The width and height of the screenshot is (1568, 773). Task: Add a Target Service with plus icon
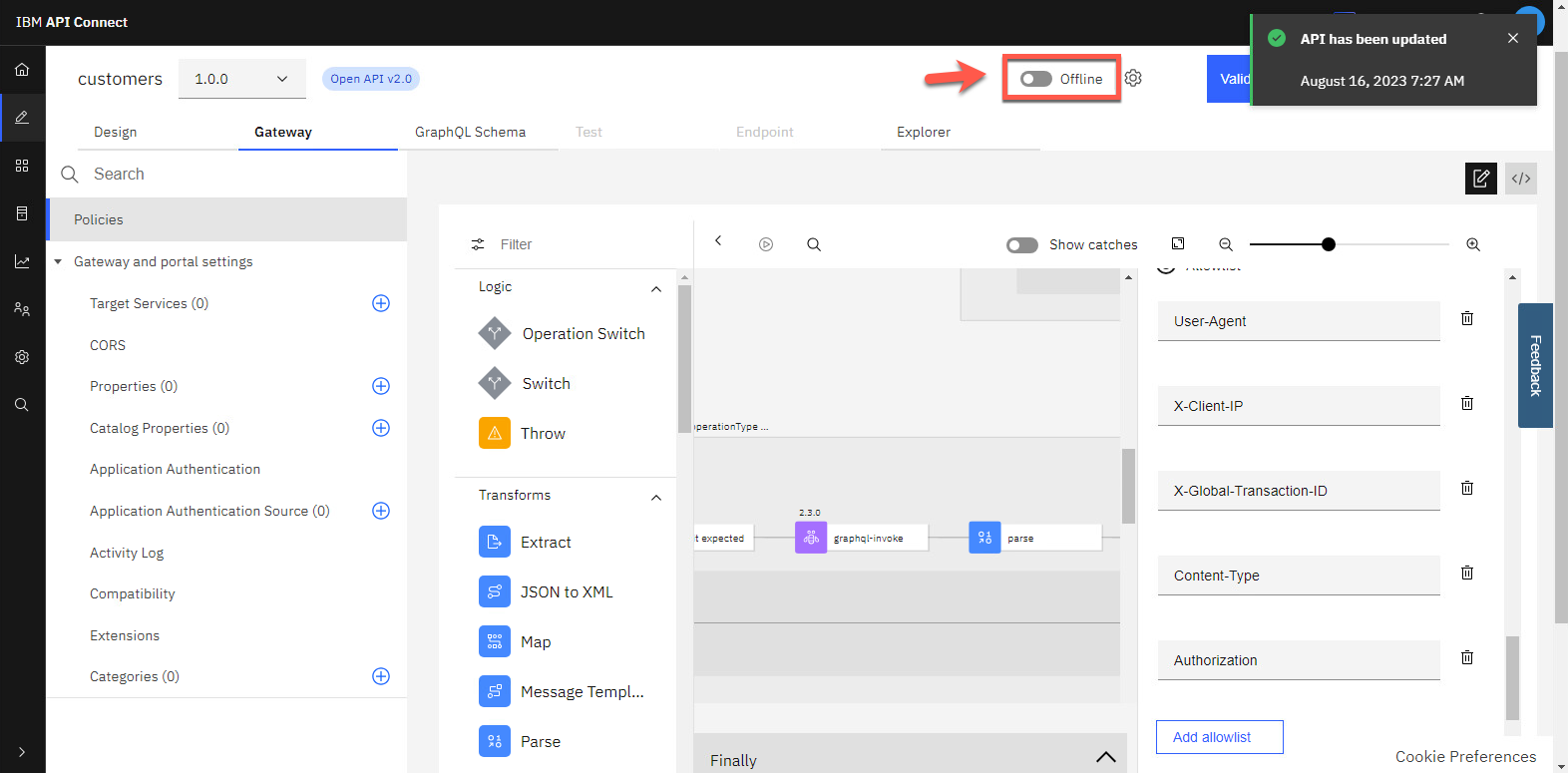click(x=380, y=303)
